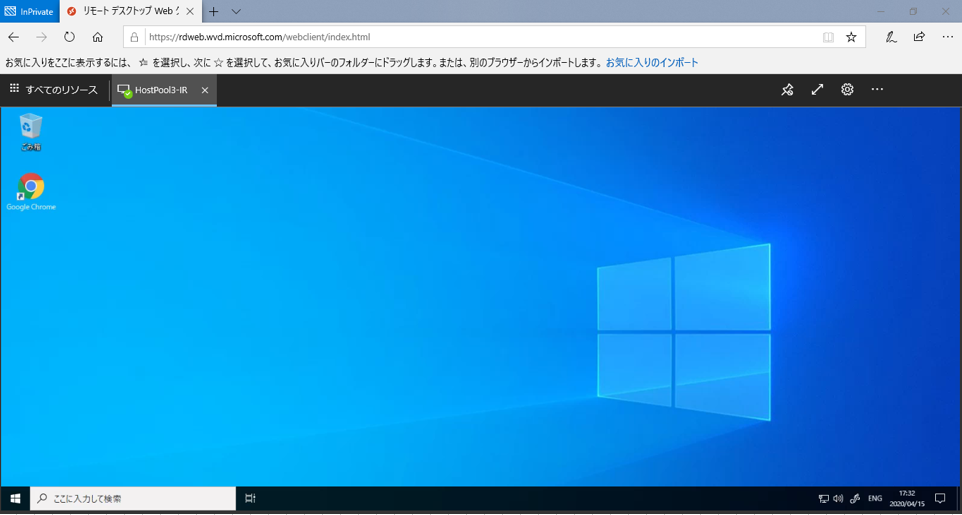
Task: Open the add notes pen icon
Action: [891, 37]
